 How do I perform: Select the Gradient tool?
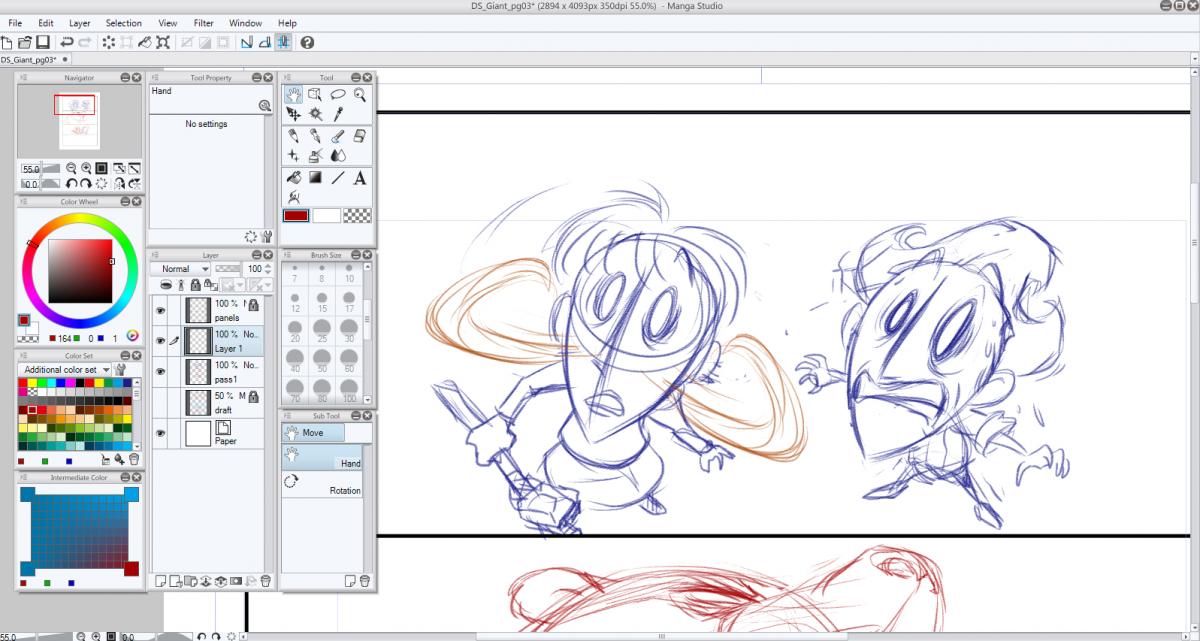315,178
